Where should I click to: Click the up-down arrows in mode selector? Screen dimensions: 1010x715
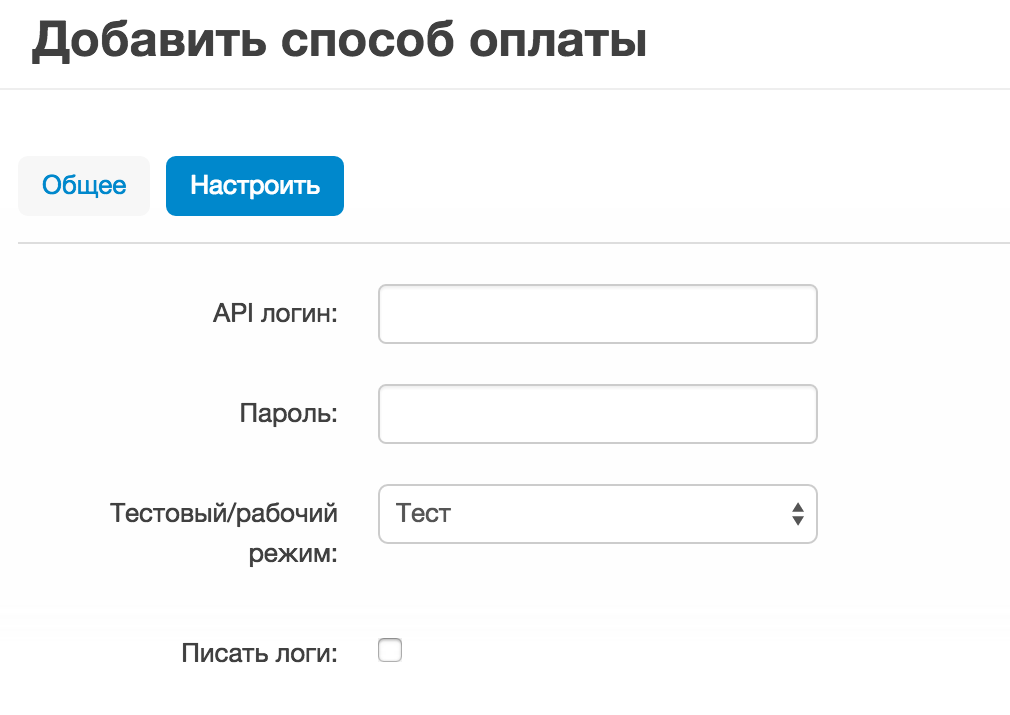click(x=797, y=514)
